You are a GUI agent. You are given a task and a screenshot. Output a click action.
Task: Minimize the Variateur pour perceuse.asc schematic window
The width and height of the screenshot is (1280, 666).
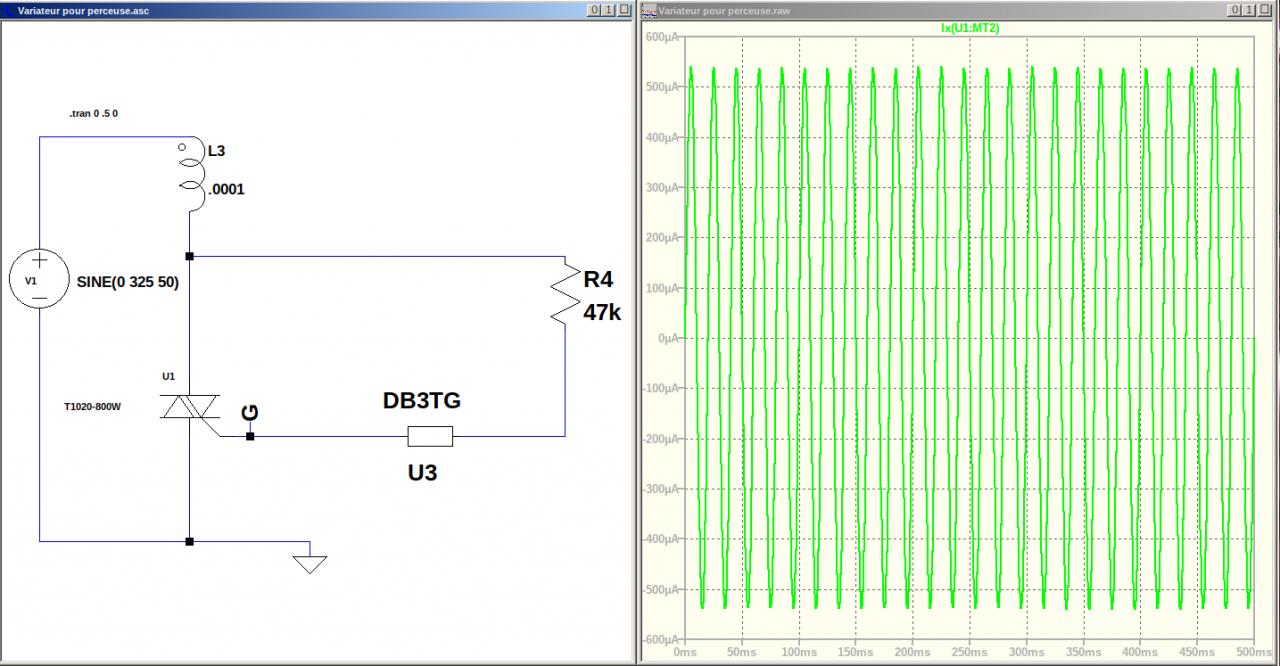pyautogui.click(x=594, y=9)
